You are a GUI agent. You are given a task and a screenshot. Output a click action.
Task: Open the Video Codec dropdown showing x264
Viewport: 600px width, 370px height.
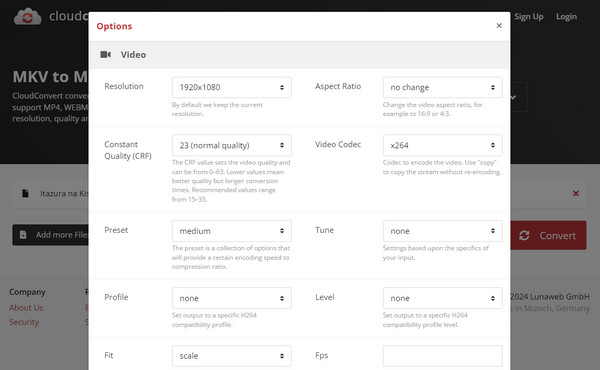point(442,145)
